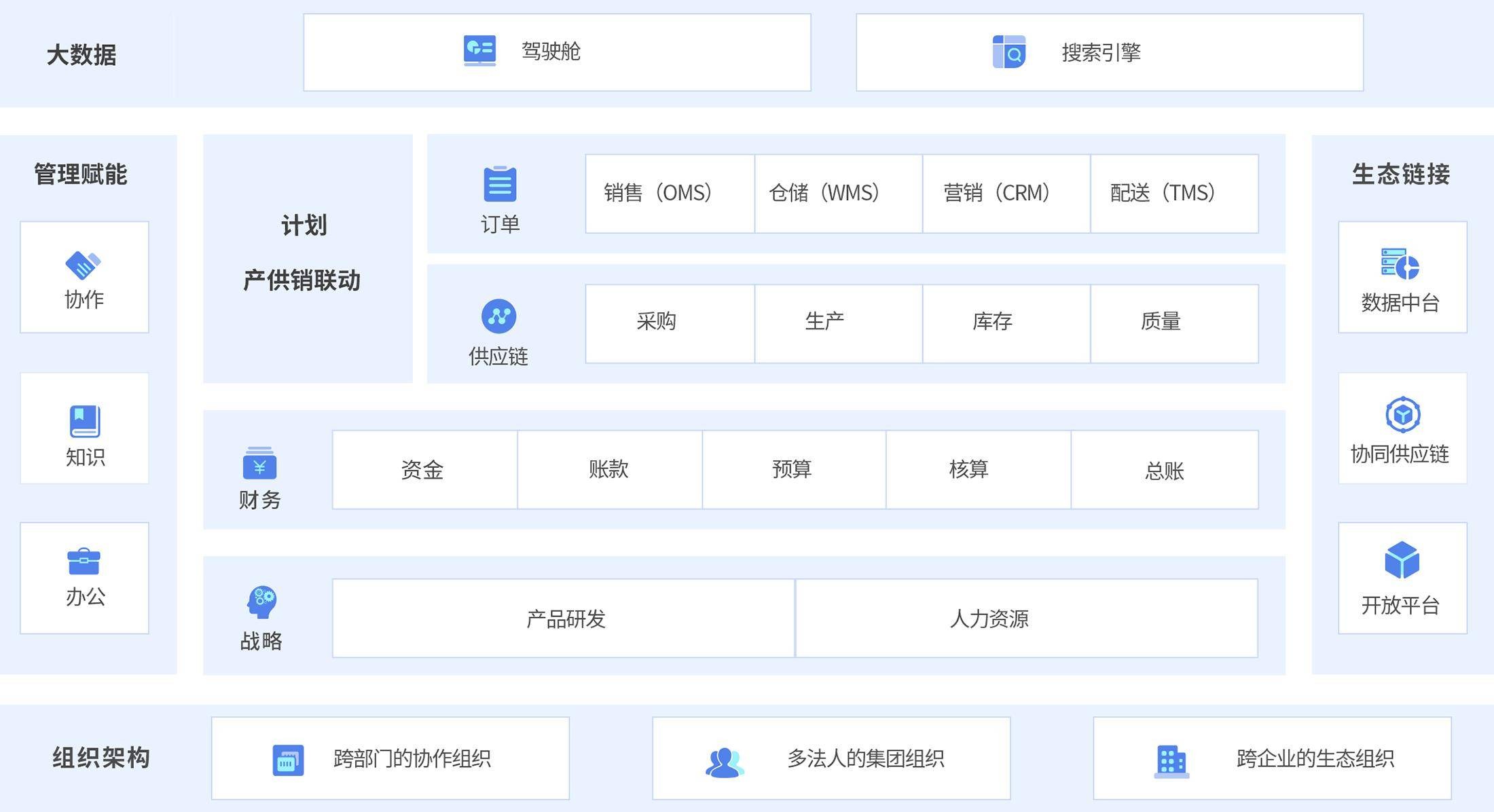
Task: Open the 预算 box
Action: [794, 469]
